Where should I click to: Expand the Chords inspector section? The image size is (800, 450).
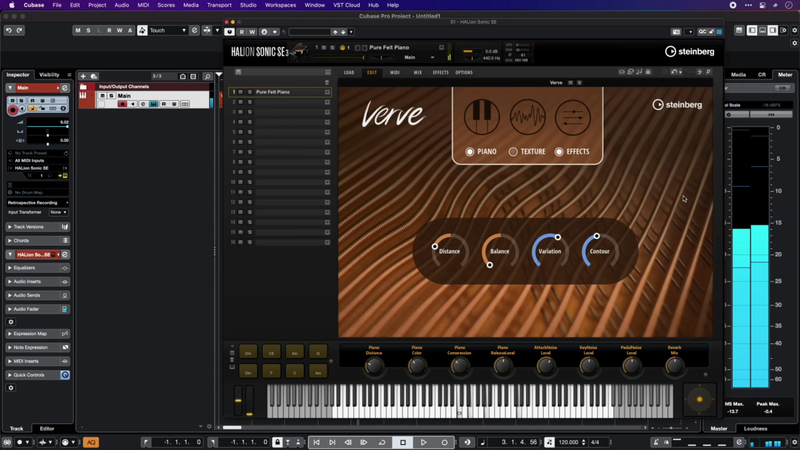36,240
